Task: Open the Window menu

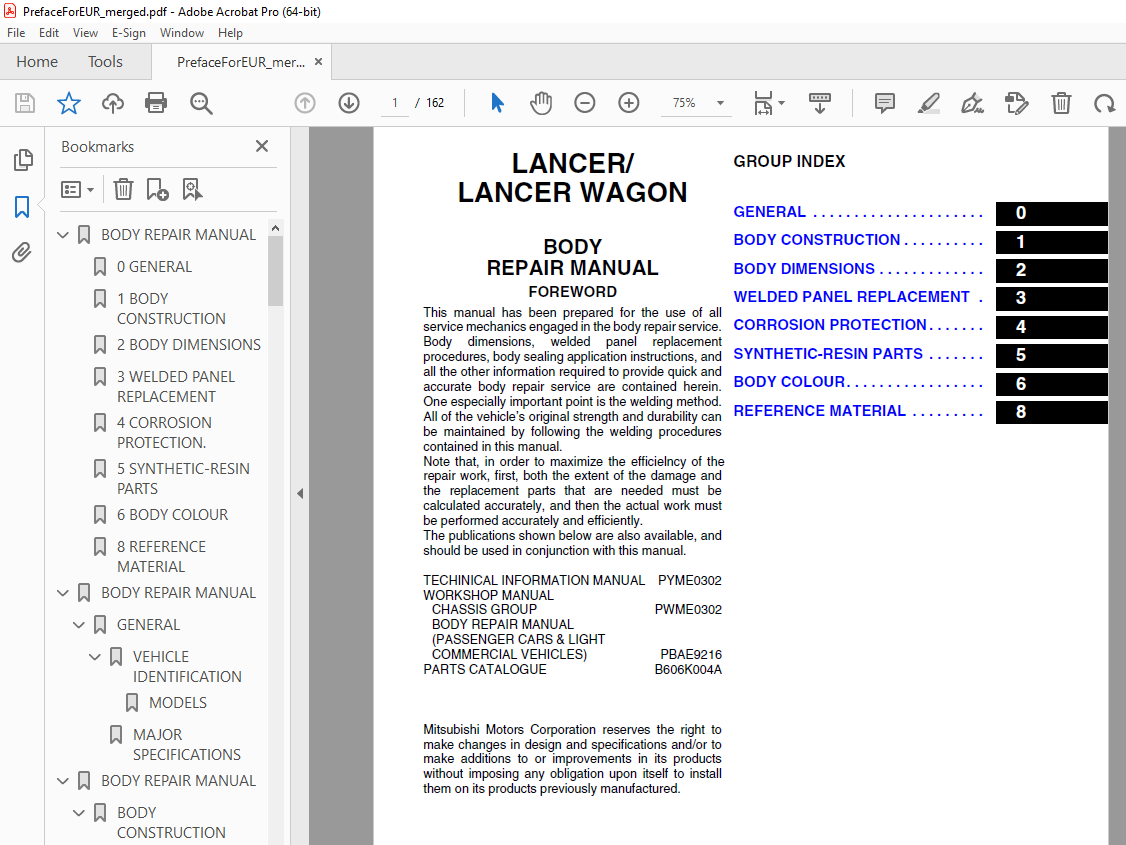Action: [x=182, y=33]
